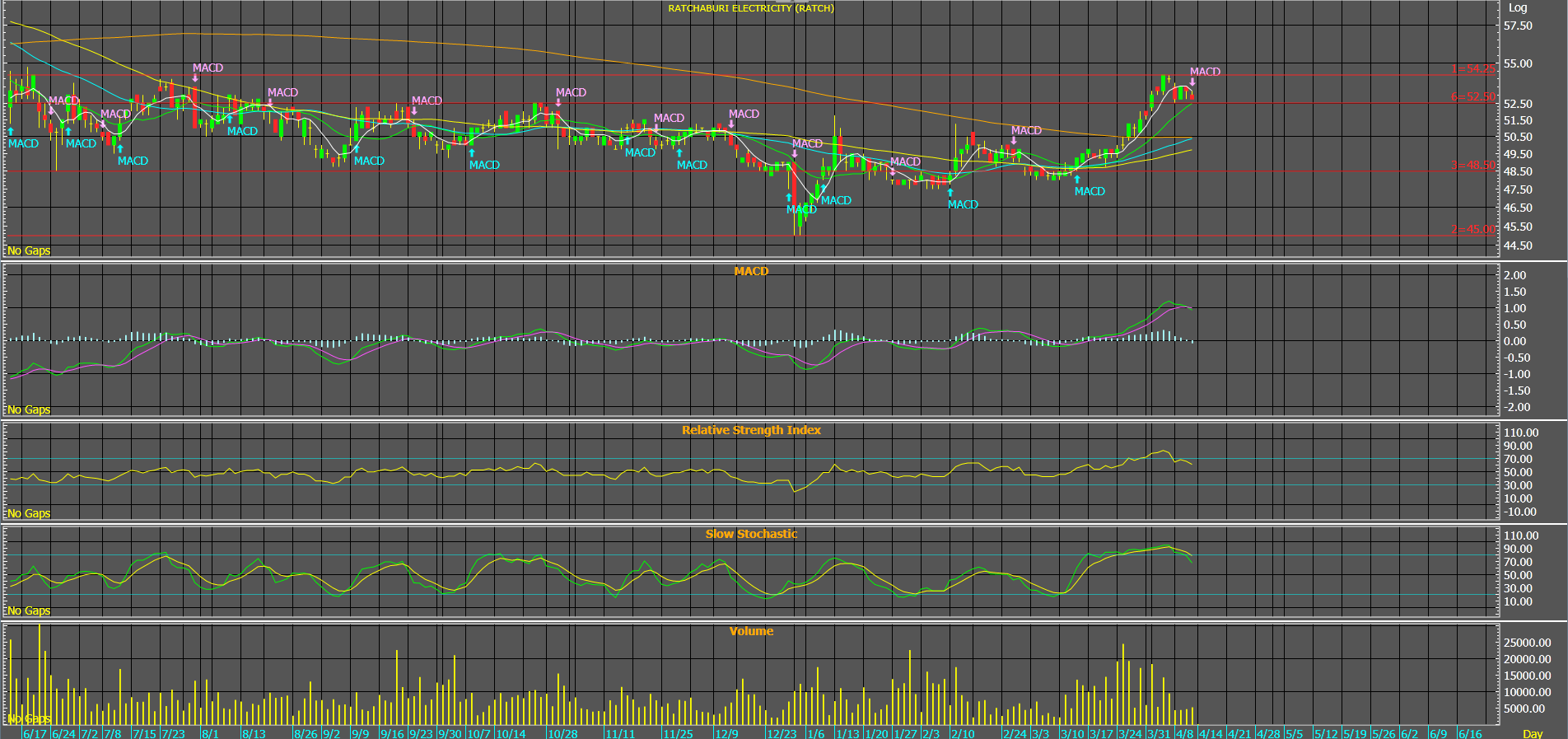This screenshot has height=739, width=1568.
Task: Select the 3/24 date on time axis
Action: [x=1130, y=733]
